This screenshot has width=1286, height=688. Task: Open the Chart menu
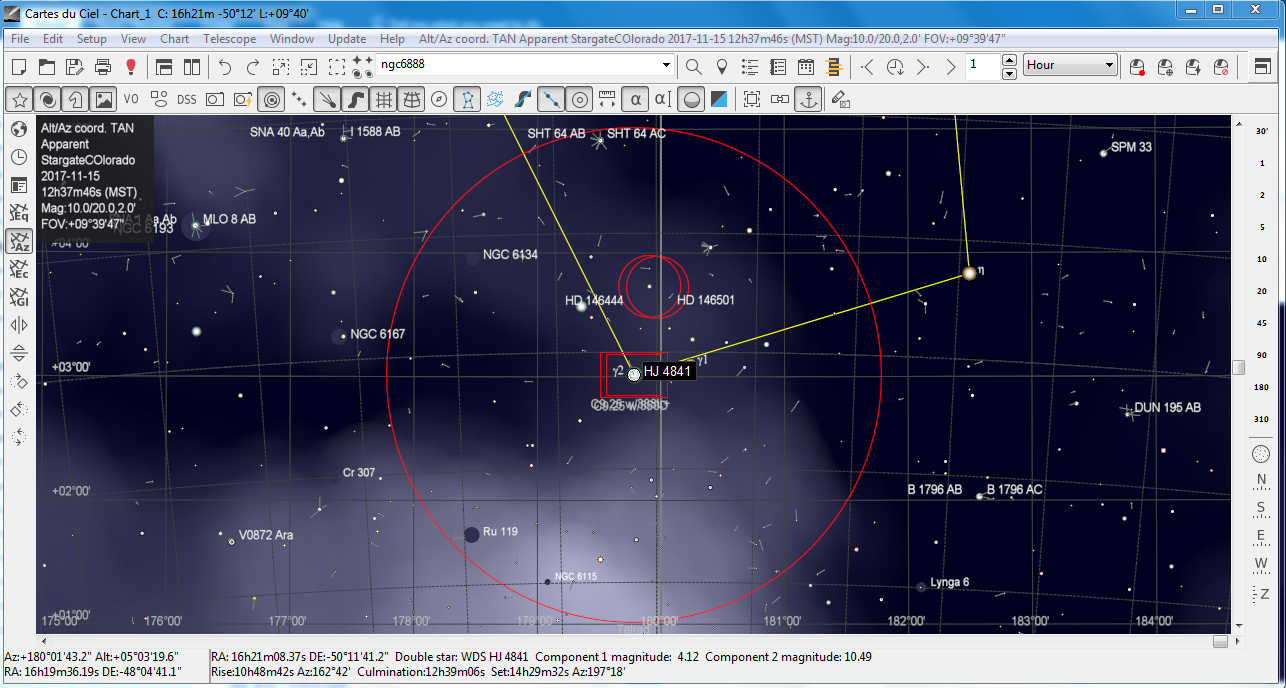174,39
